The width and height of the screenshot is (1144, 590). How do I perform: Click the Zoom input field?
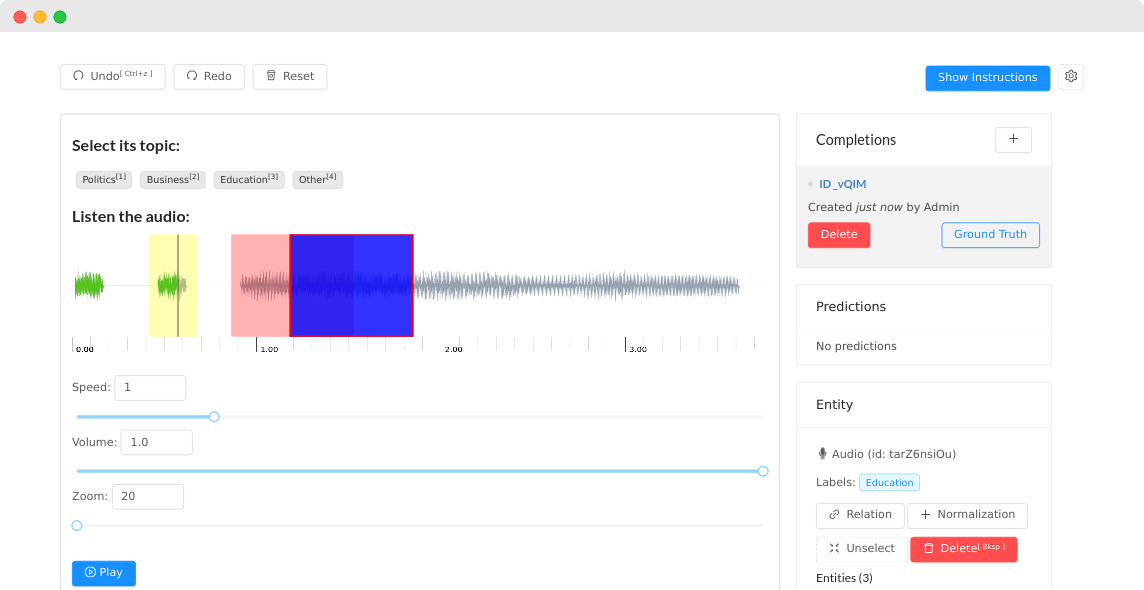(x=147, y=497)
